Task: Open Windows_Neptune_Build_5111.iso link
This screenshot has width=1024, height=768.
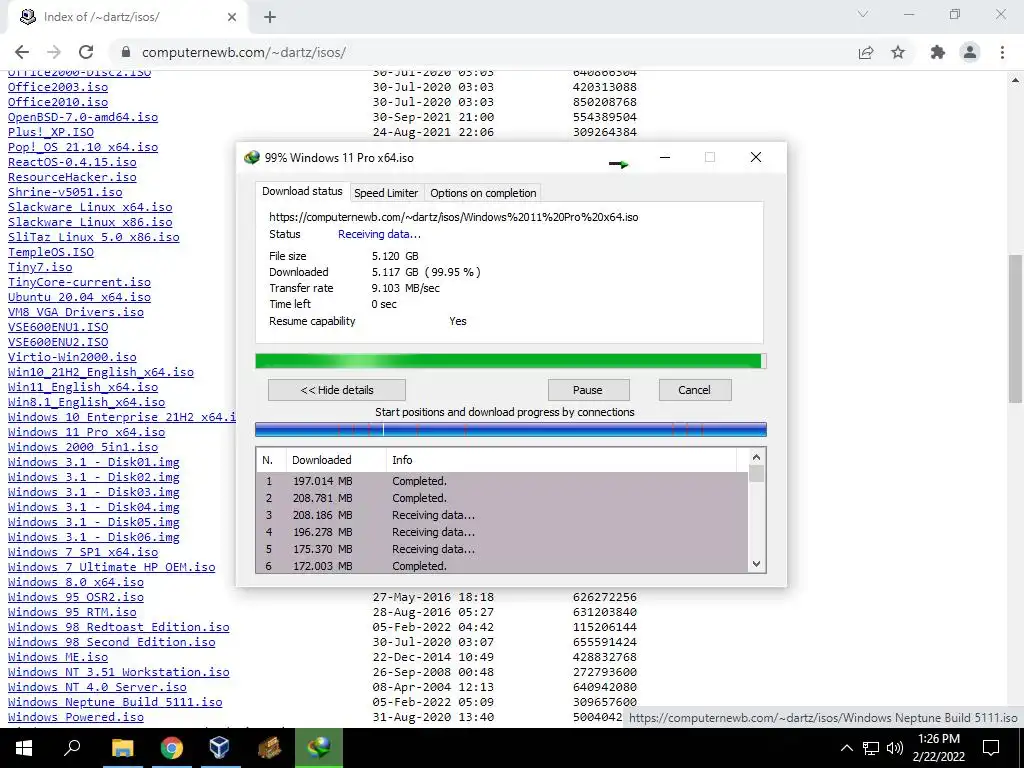Action: [115, 702]
